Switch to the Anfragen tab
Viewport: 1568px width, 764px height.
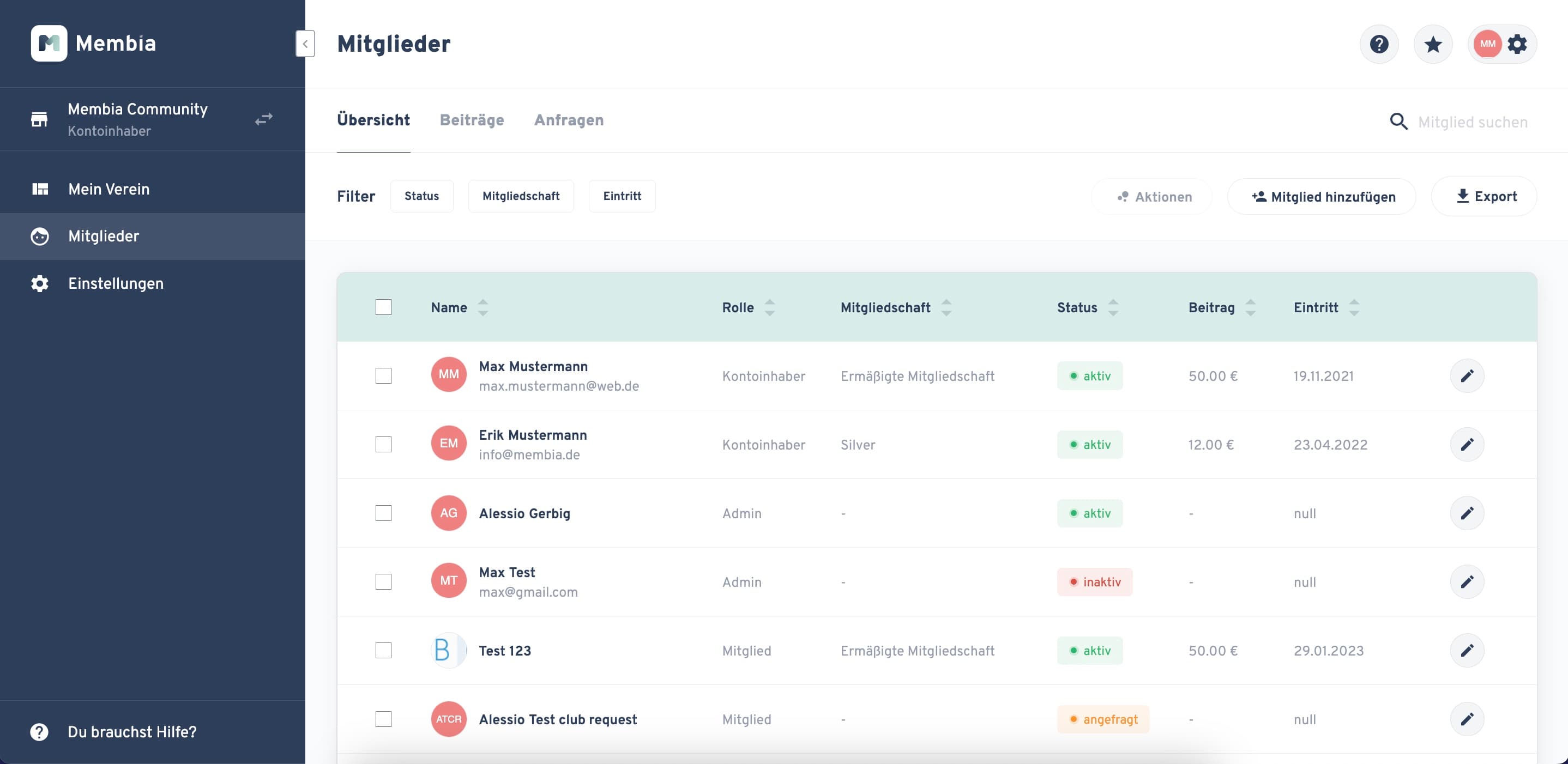click(569, 120)
